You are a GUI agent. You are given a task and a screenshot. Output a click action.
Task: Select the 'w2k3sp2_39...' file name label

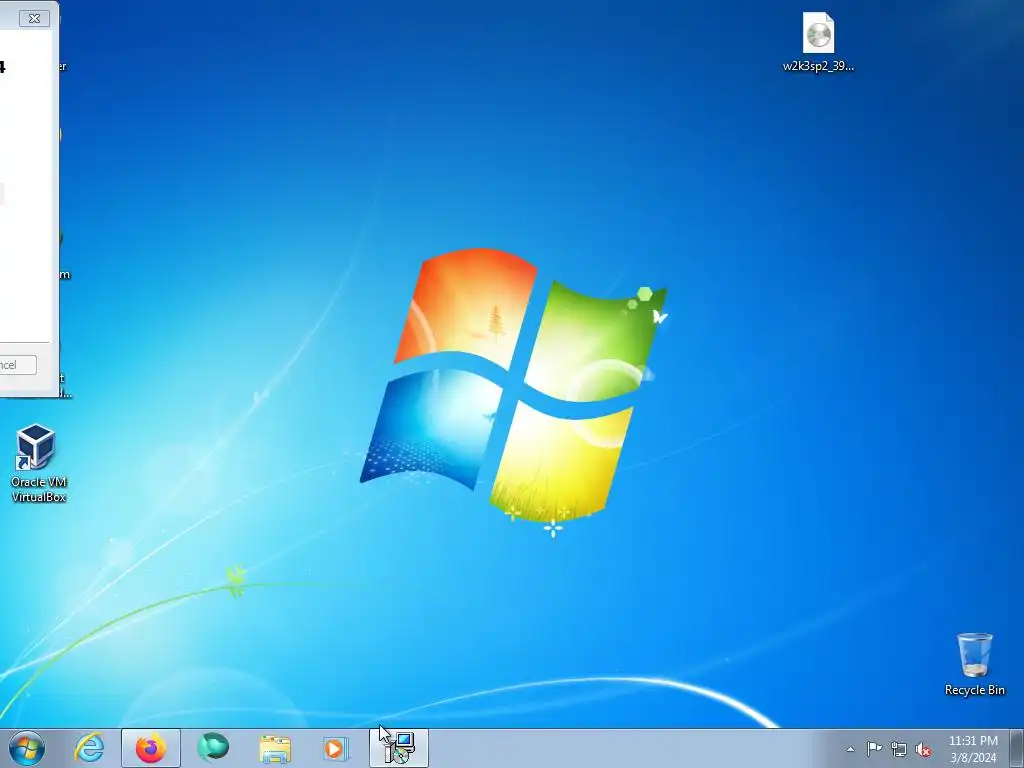(x=818, y=66)
